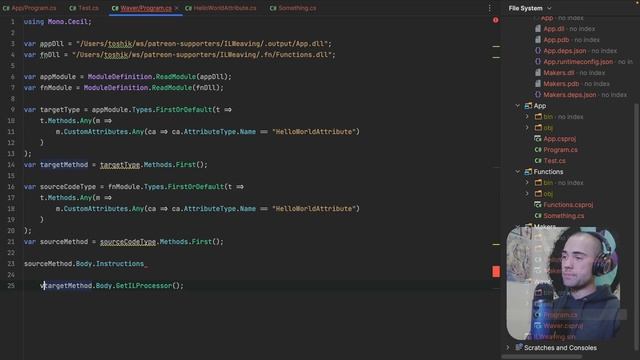Click on ReadModule in line 6
This screenshot has height=360, width=640.
click(176, 77)
